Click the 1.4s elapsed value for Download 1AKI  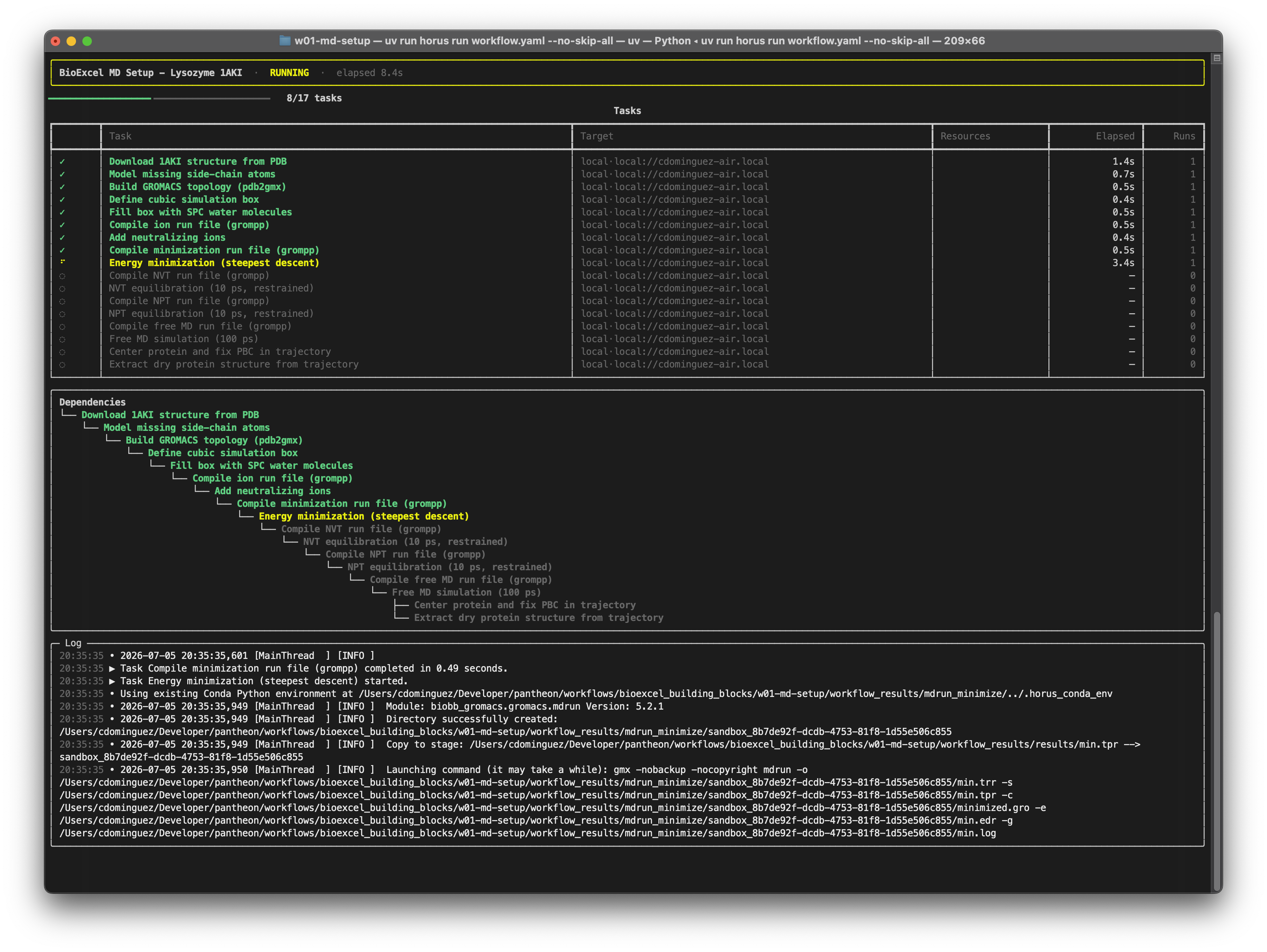click(1123, 162)
